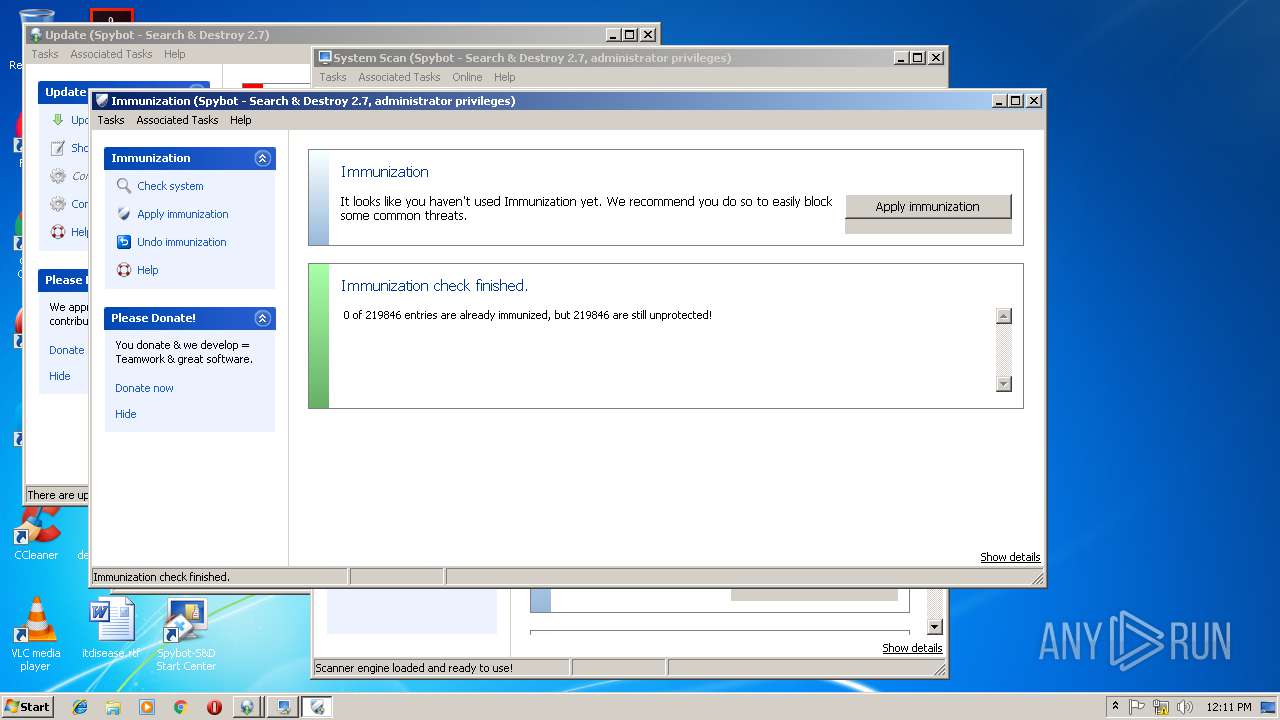Image resolution: width=1280 pixels, height=720 pixels.
Task: Open Help menu in Immunization window
Action: [240, 120]
